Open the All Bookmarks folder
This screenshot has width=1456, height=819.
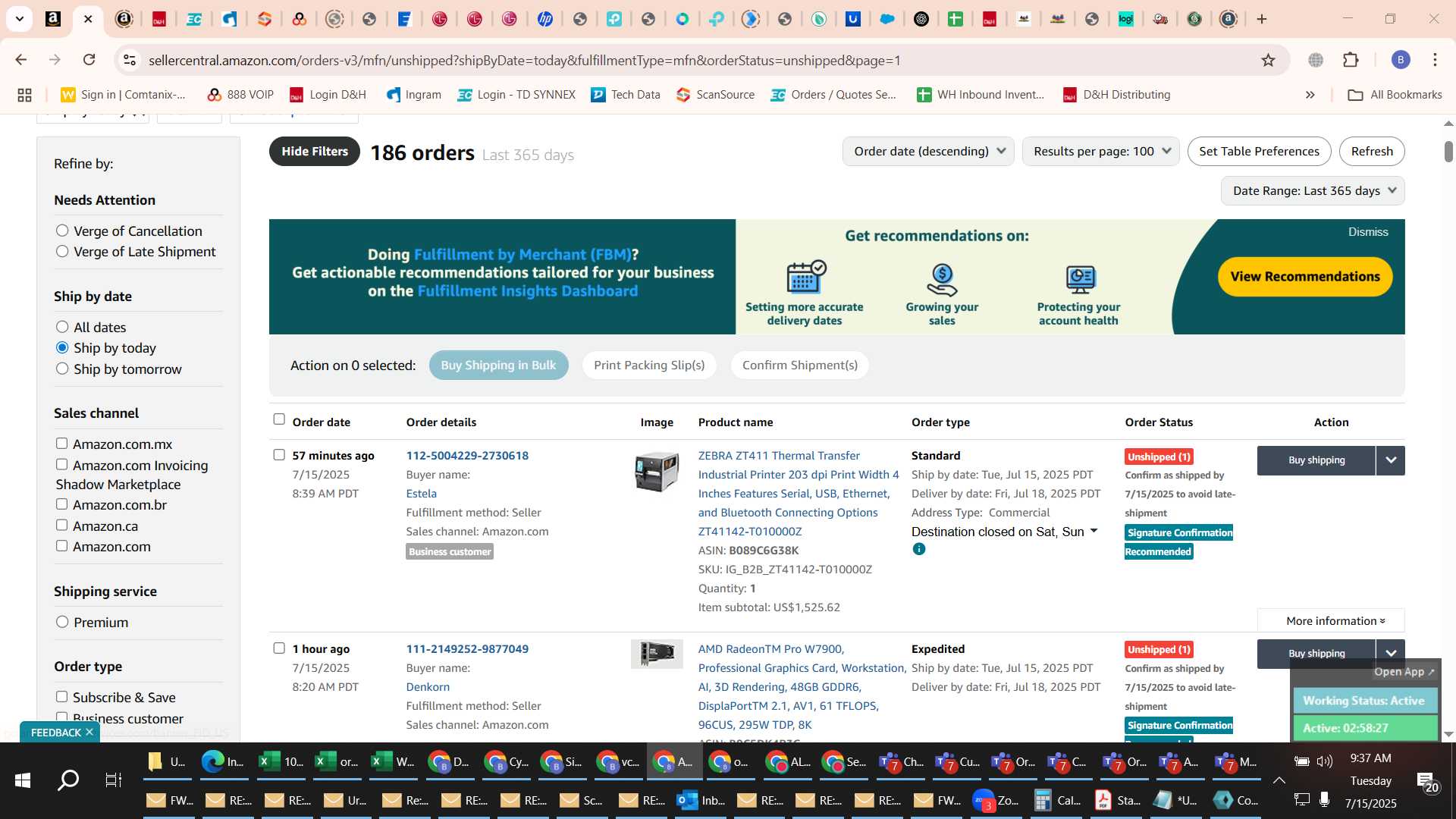(x=1395, y=95)
